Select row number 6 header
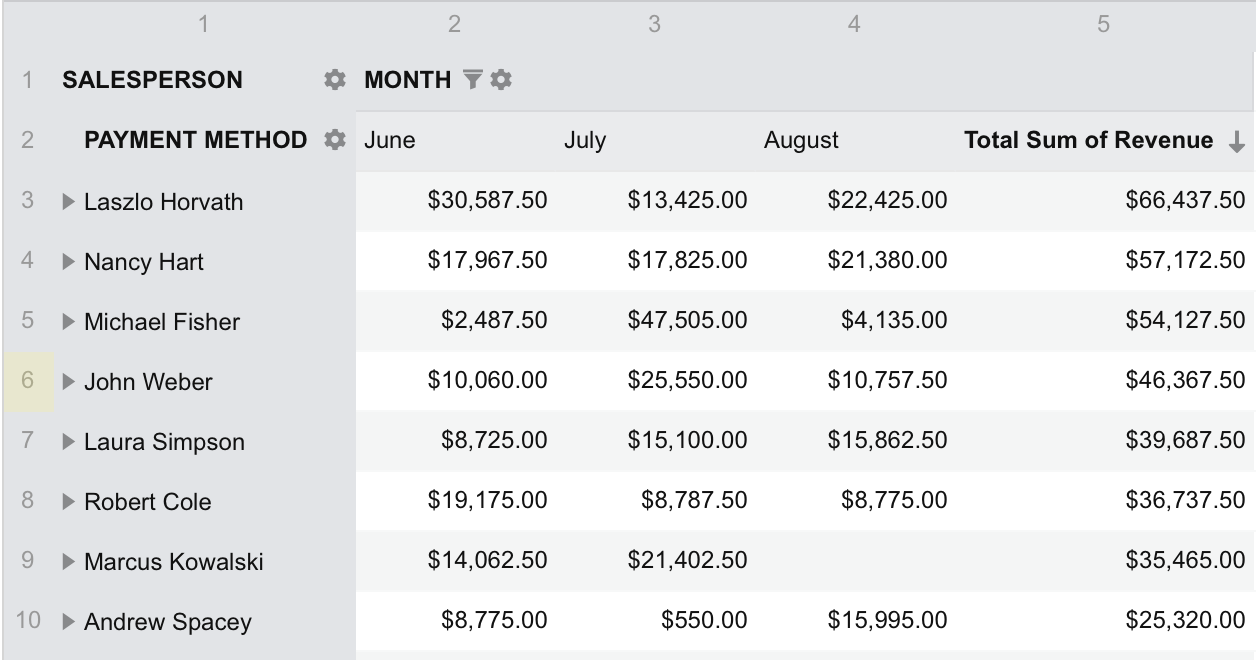The height and width of the screenshot is (660, 1256). coord(28,381)
